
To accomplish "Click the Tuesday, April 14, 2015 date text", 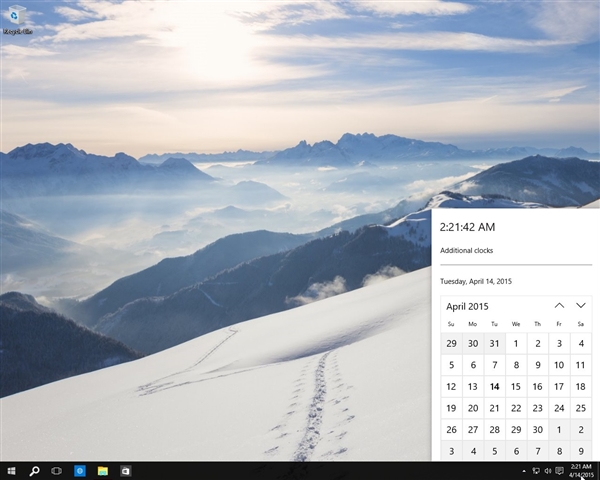I will pyautogui.click(x=476, y=281).
